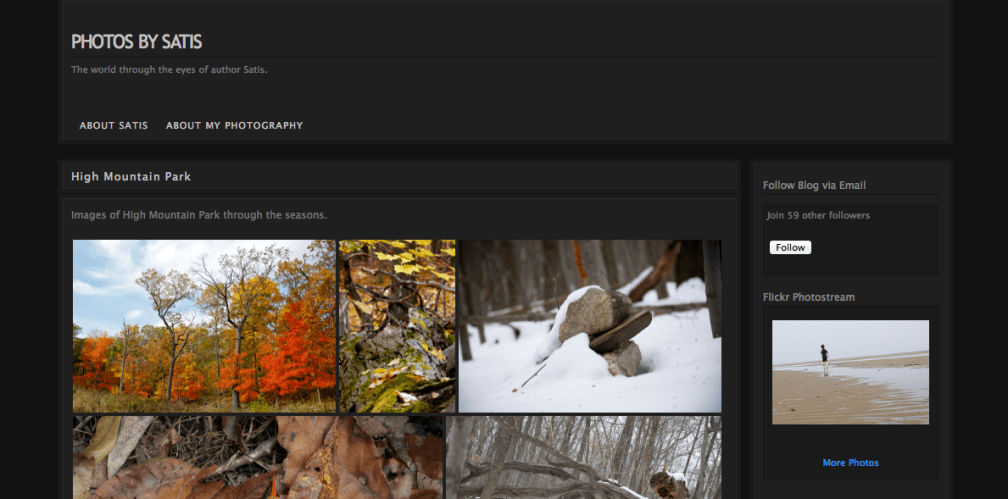Open the winter bare branches photo
Screen dimensions: 1008x499
tap(584, 457)
